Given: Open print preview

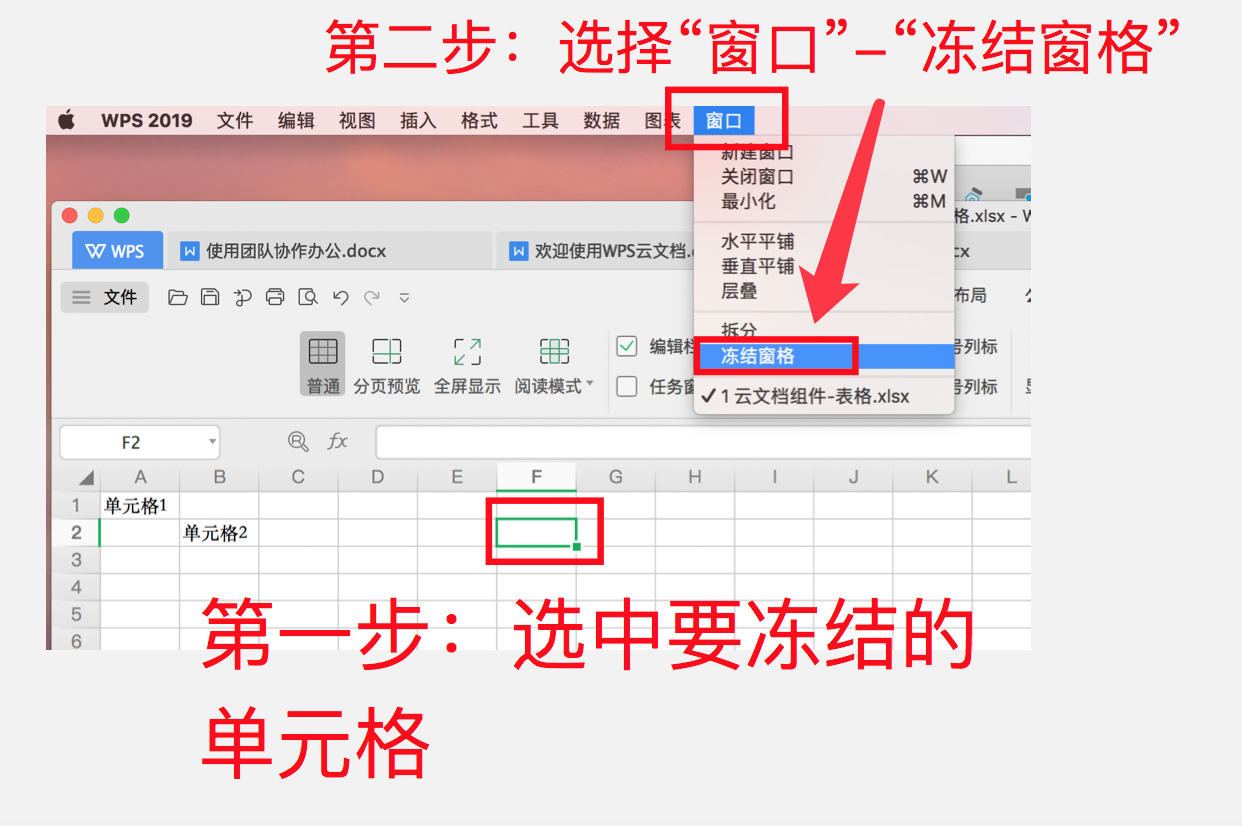Looking at the screenshot, I should point(307,297).
